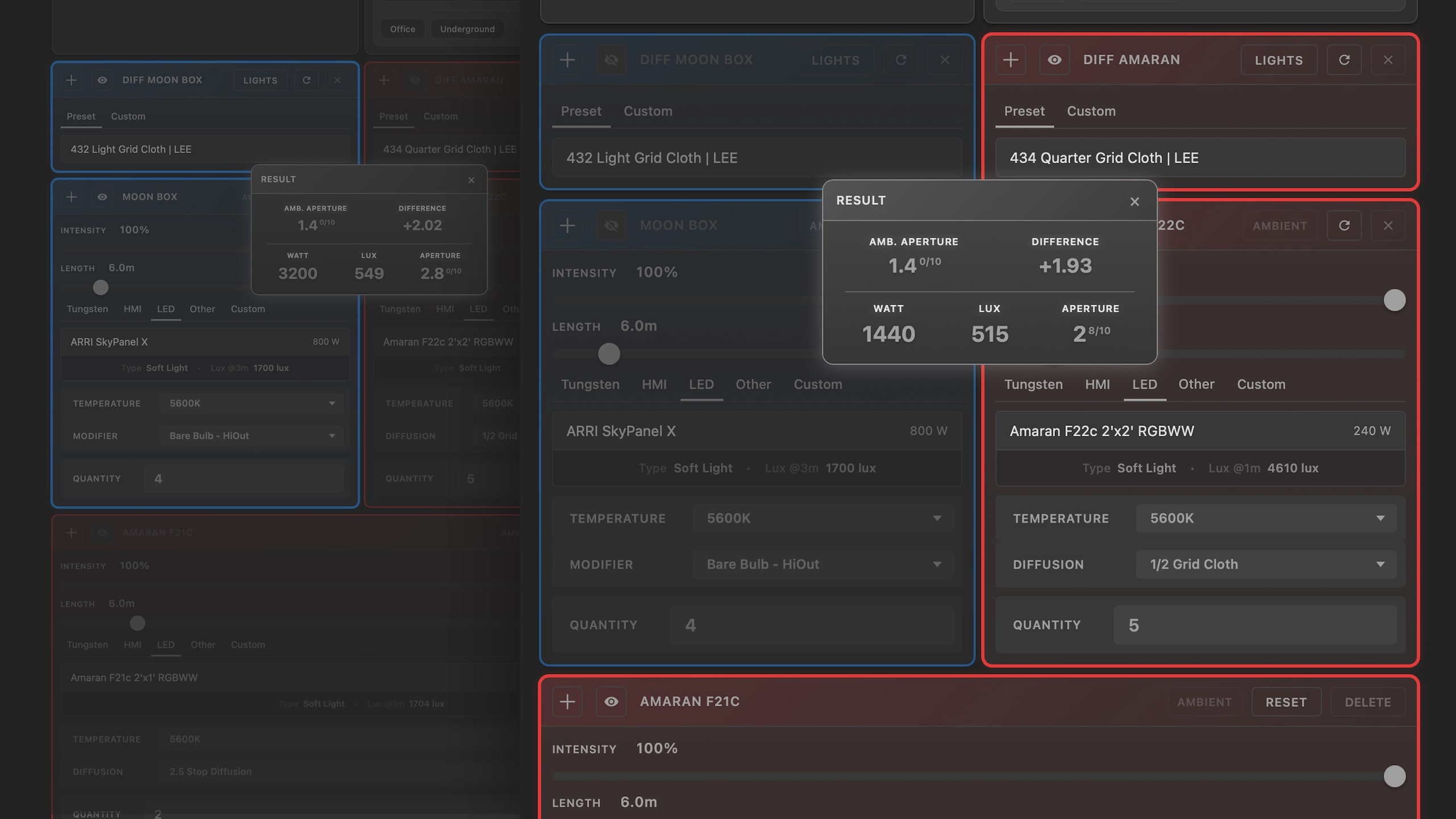Show the hidden small-view DIFF AMARAN diffusion
The height and width of the screenshot is (819, 1456).
tap(415, 80)
